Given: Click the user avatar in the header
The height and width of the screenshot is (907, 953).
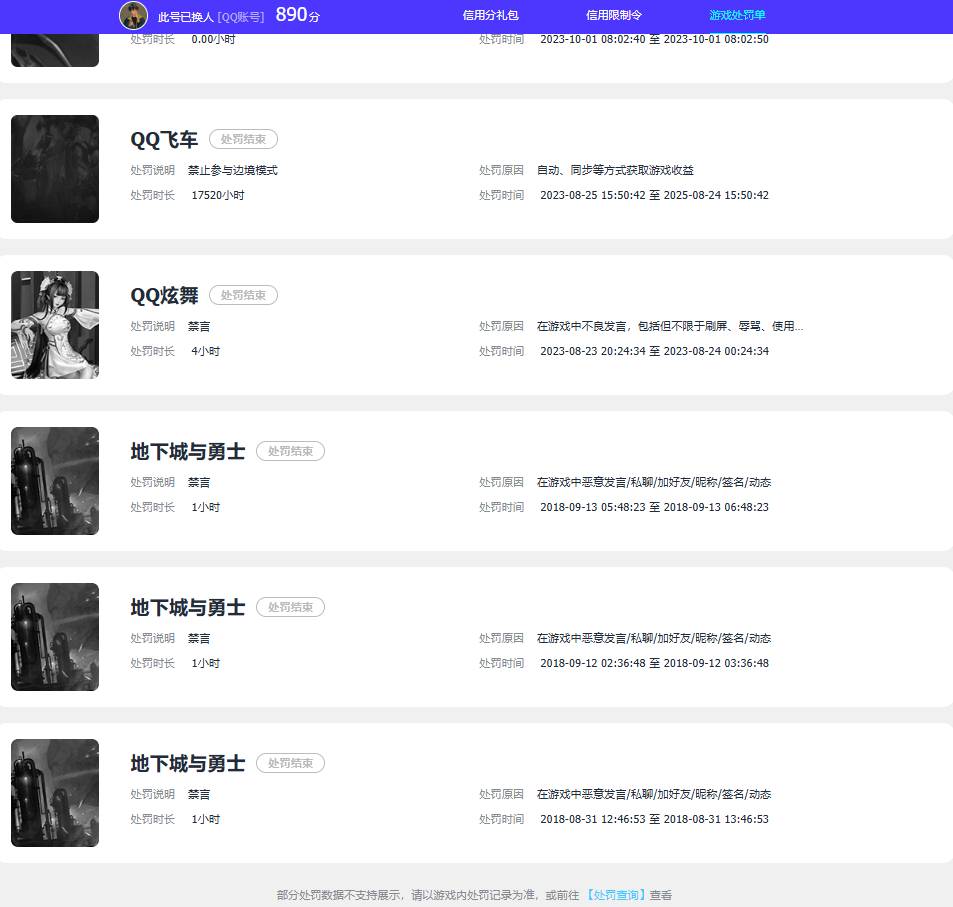Looking at the screenshot, I should (133, 15).
